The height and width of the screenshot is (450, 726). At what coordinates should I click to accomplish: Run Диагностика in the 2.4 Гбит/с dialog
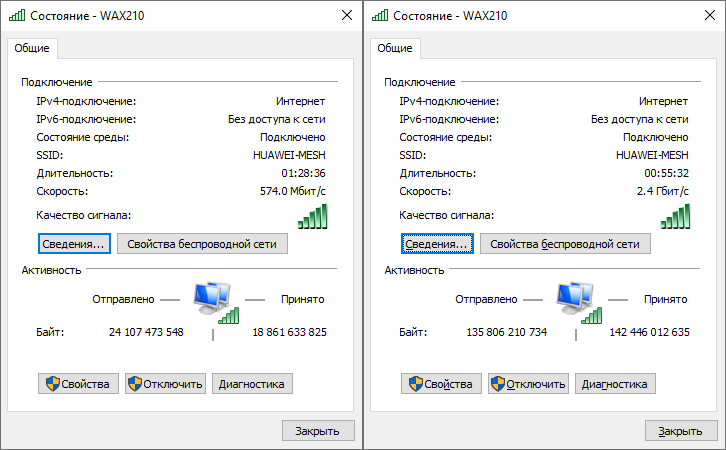point(615,384)
